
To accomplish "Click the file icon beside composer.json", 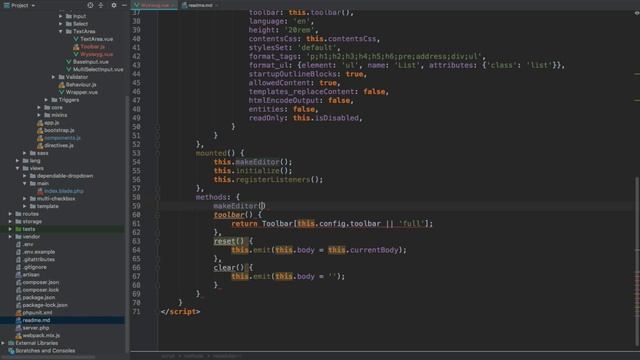I will click(18, 282).
